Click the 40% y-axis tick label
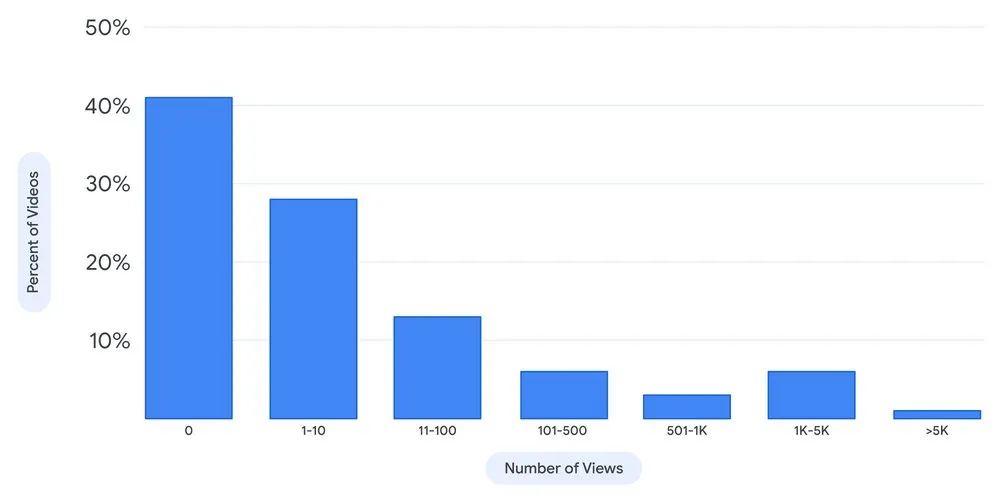The image size is (1000, 500). click(108, 106)
